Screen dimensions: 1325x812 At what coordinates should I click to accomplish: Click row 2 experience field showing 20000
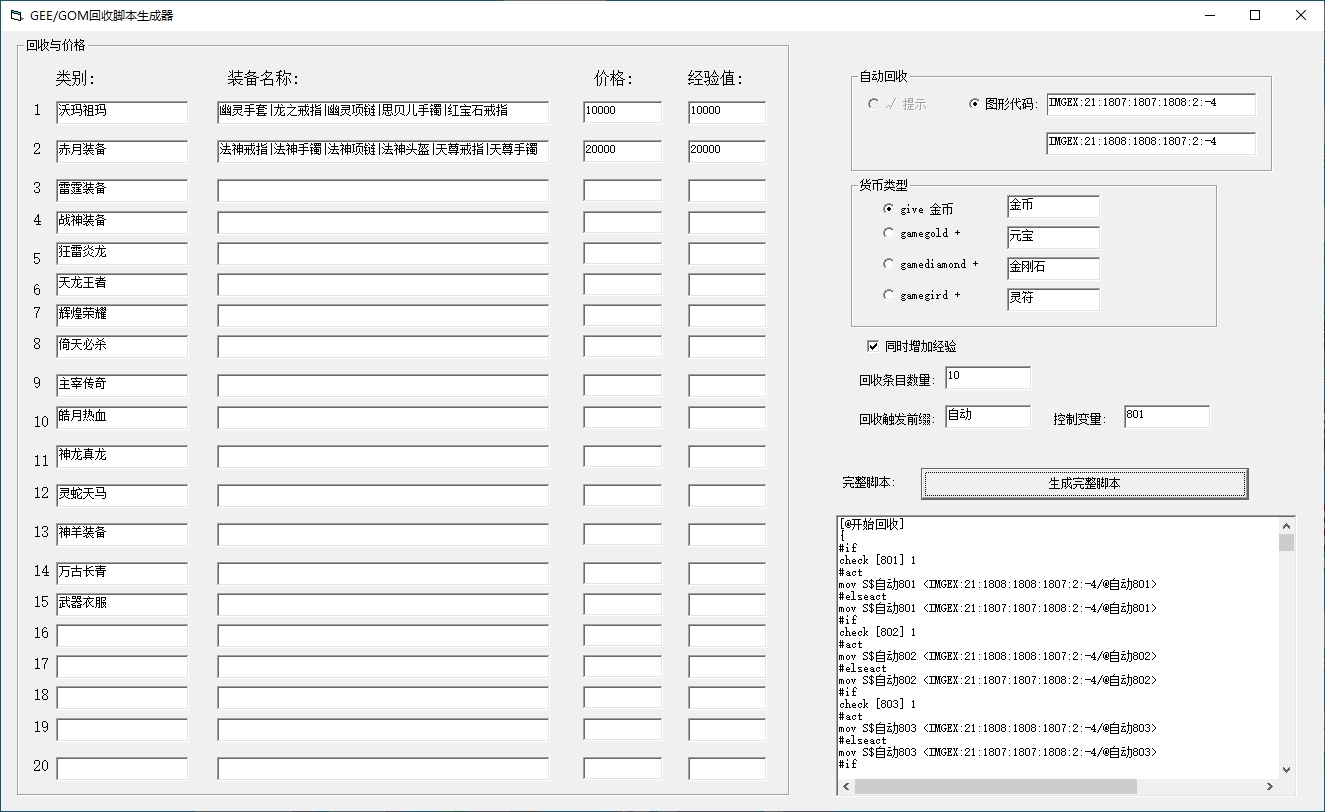726,151
